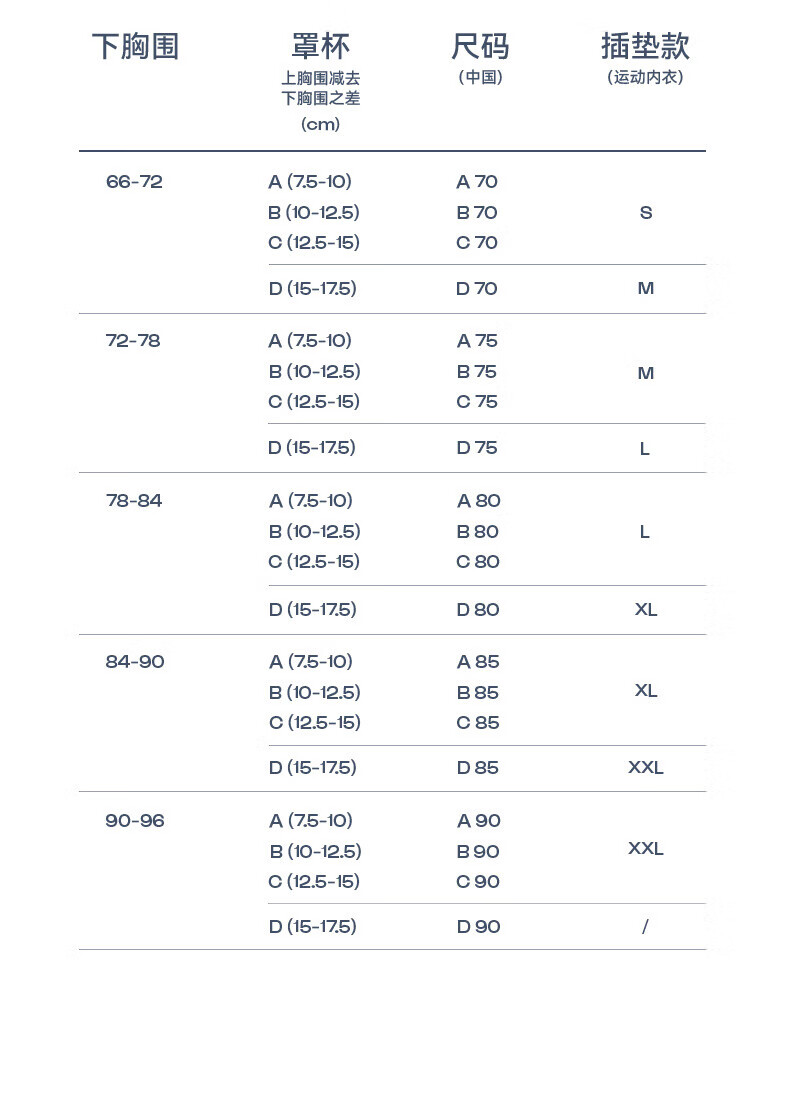Screen dimensions: 790x1095
Task: Click the (运动内衣) subtitle text
Action: point(645,77)
